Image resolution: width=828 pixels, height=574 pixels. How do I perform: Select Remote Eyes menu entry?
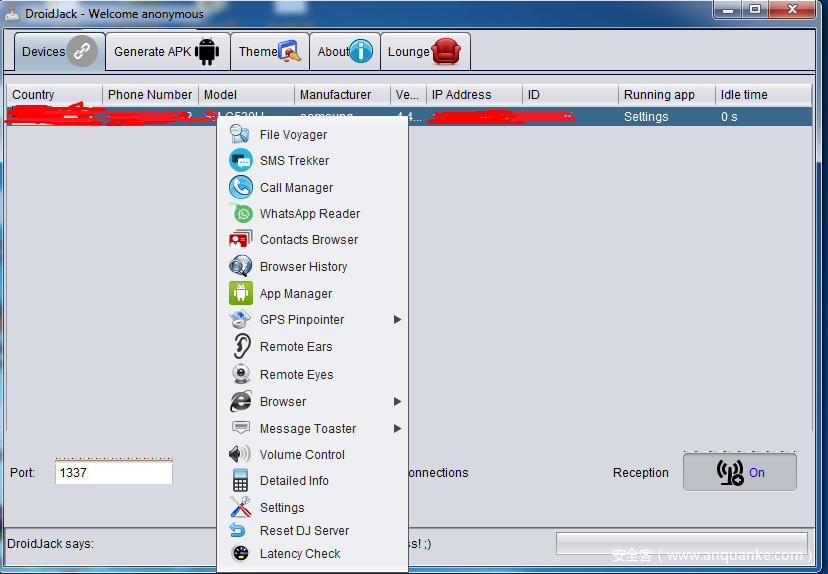click(313, 374)
